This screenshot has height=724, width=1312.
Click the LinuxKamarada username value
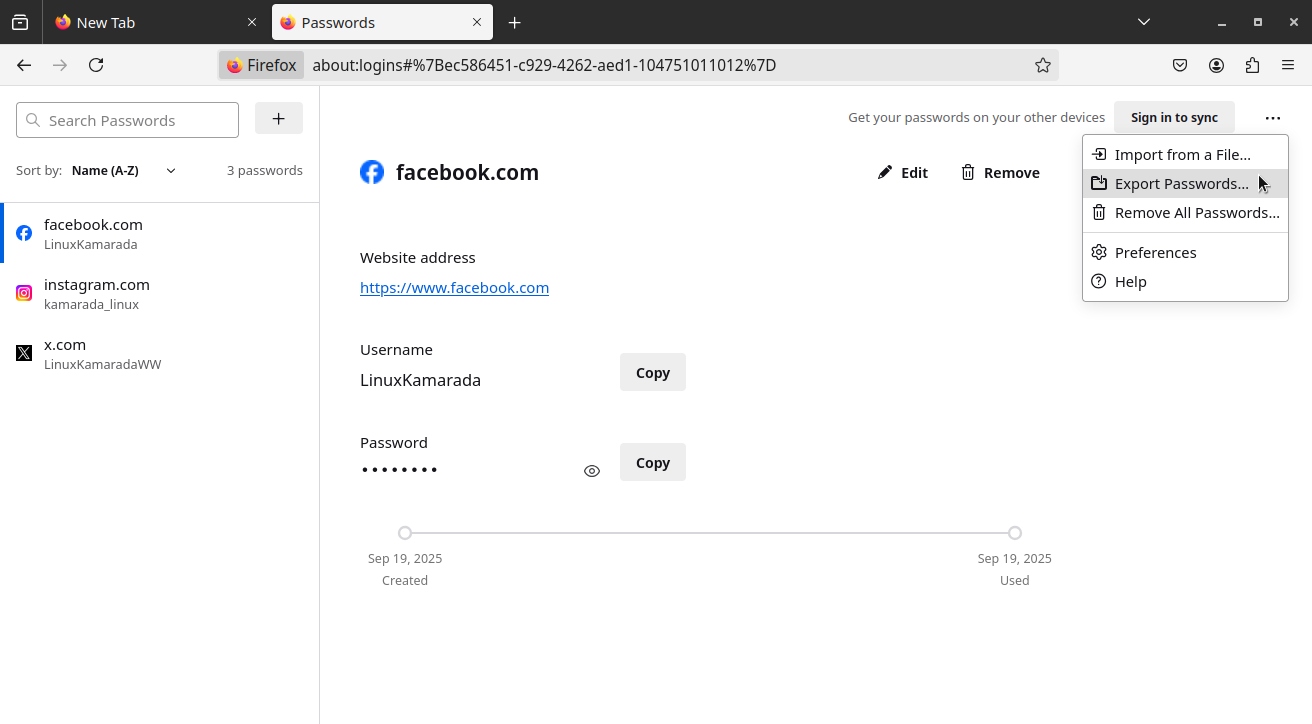[420, 380]
